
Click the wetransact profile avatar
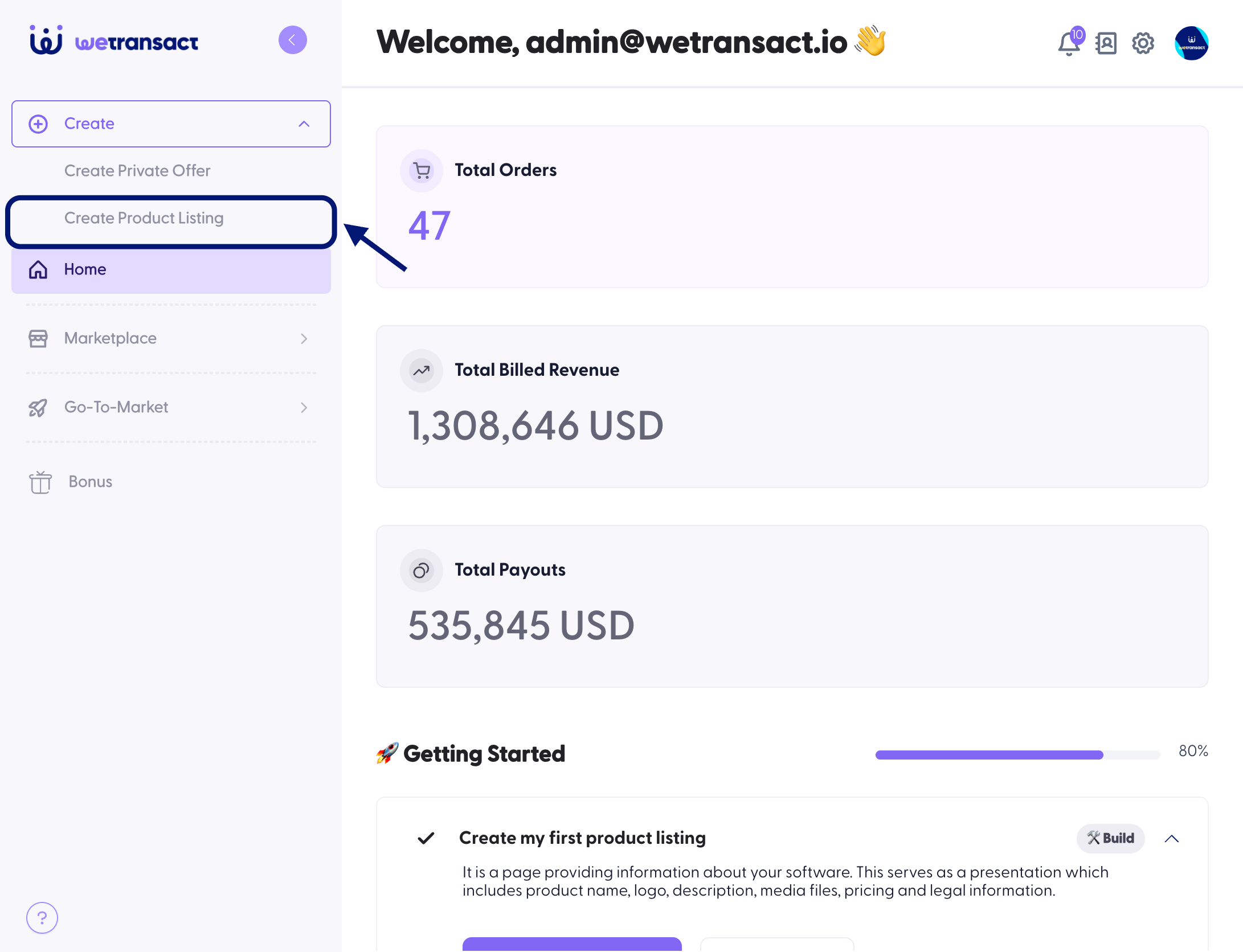pyautogui.click(x=1191, y=43)
